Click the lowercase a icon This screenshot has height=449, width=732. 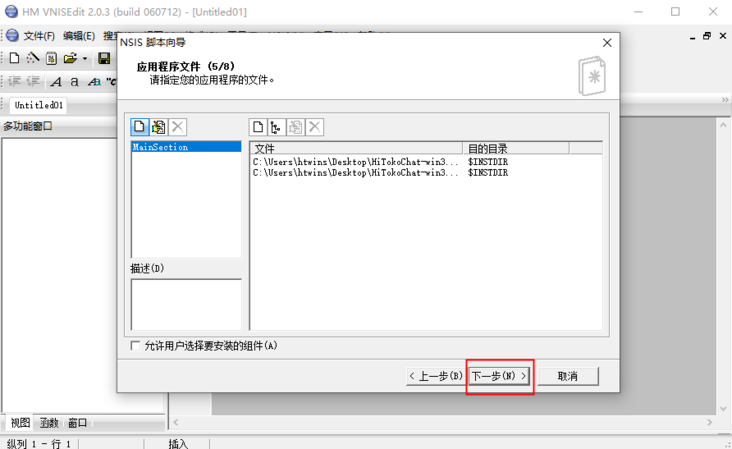tap(74, 82)
